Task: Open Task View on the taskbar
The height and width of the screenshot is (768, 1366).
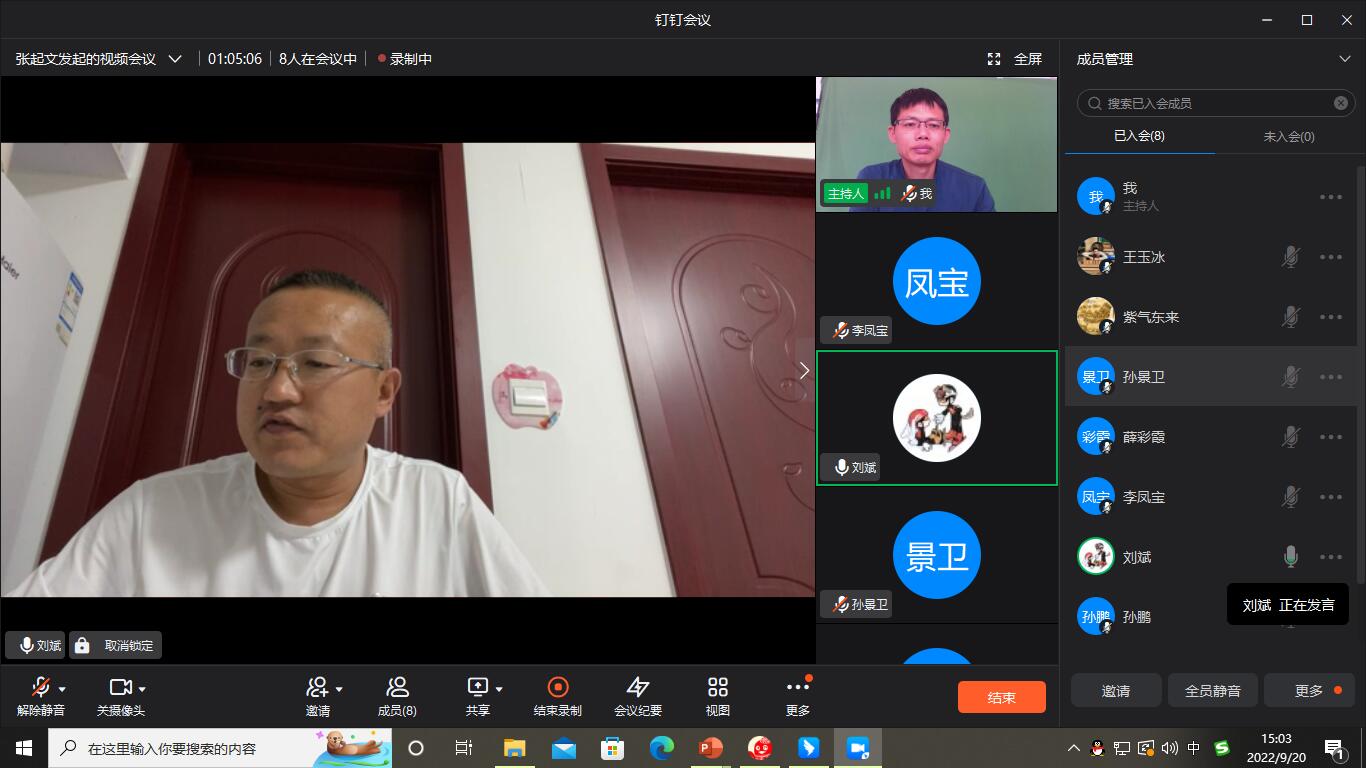Action: click(464, 748)
